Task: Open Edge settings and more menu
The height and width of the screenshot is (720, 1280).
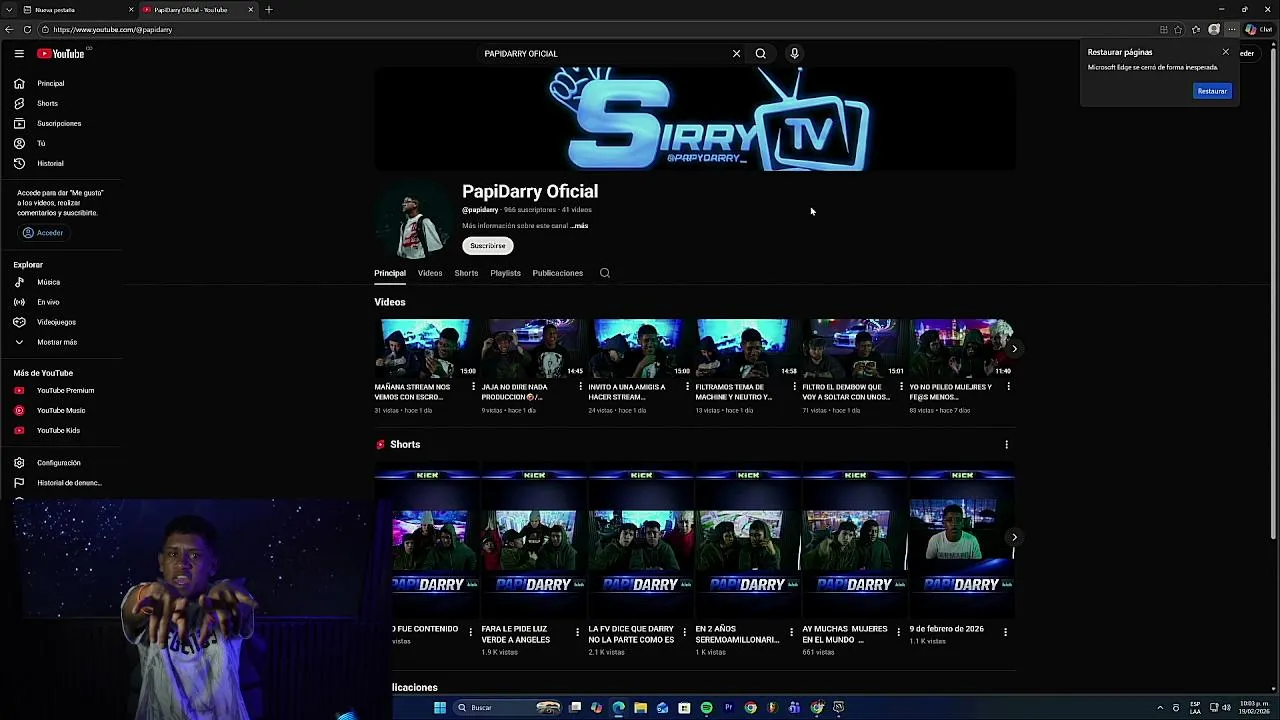Action: (1232, 29)
